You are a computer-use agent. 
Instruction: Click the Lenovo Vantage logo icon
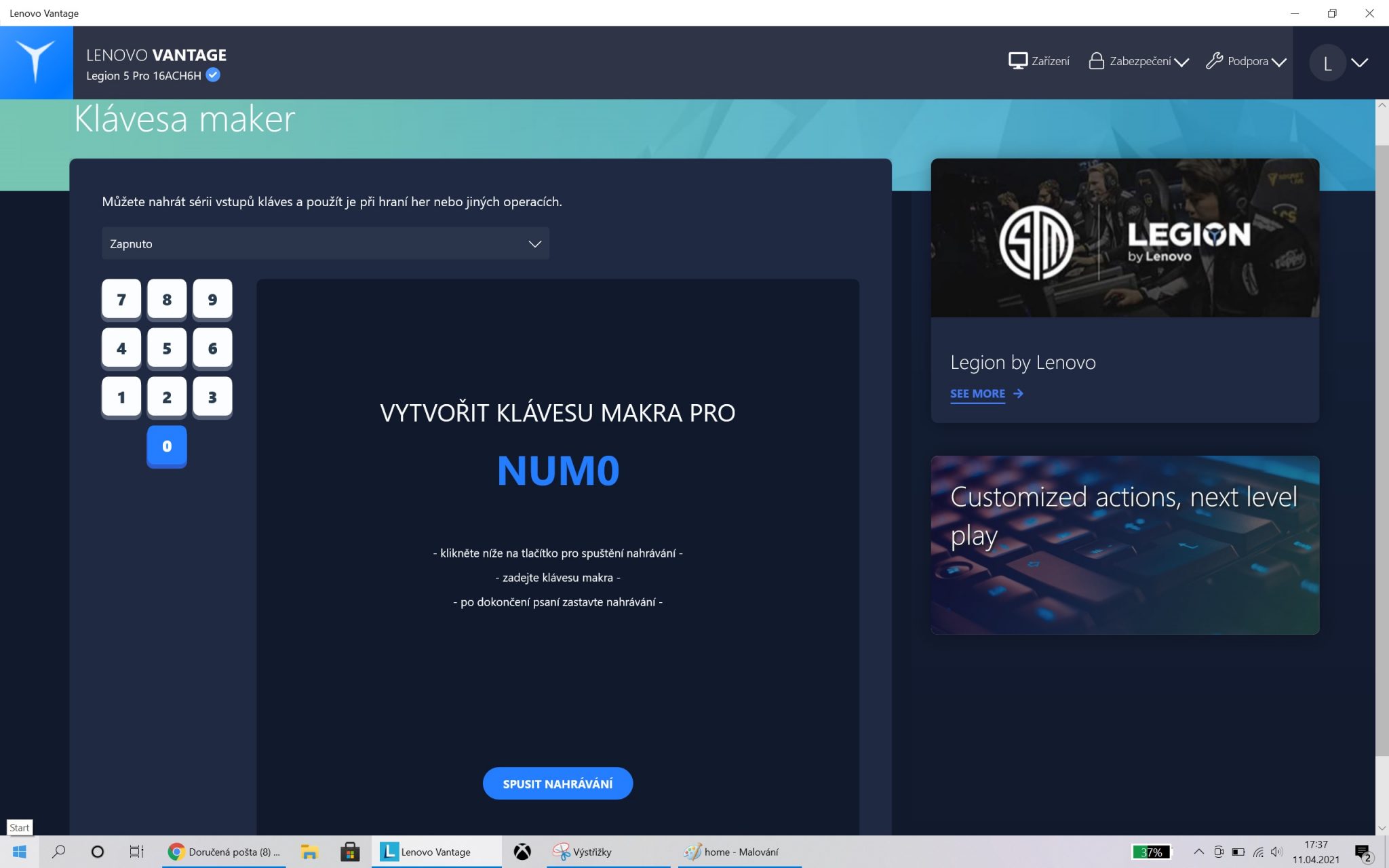[36, 62]
